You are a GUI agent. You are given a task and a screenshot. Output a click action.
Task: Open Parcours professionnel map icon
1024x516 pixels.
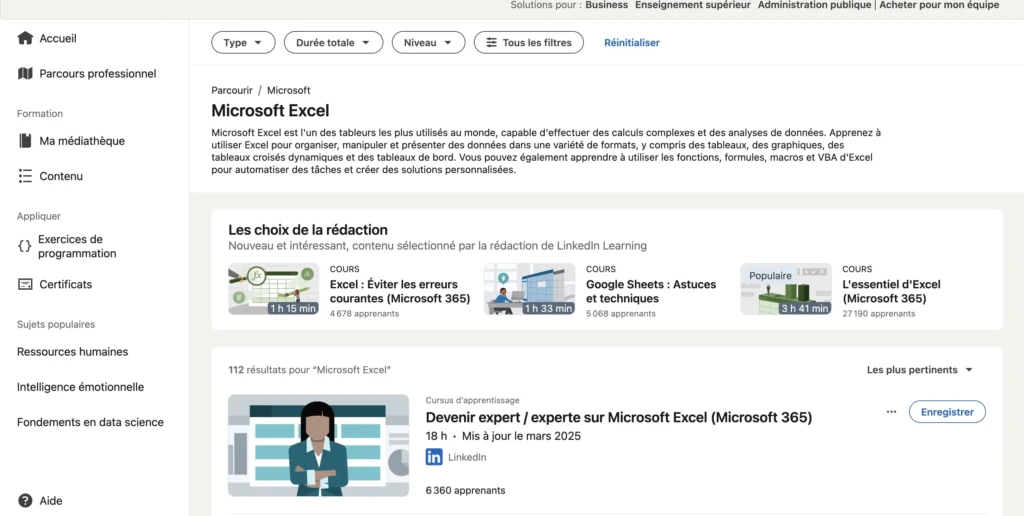pos(25,73)
